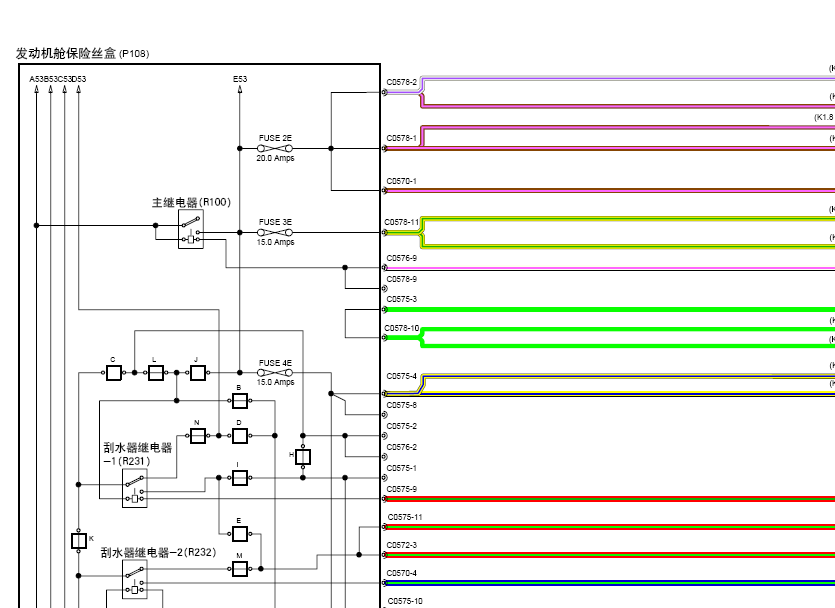Click connector label C0575-4
This screenshot has width=835, height=608.
(402, 376)
